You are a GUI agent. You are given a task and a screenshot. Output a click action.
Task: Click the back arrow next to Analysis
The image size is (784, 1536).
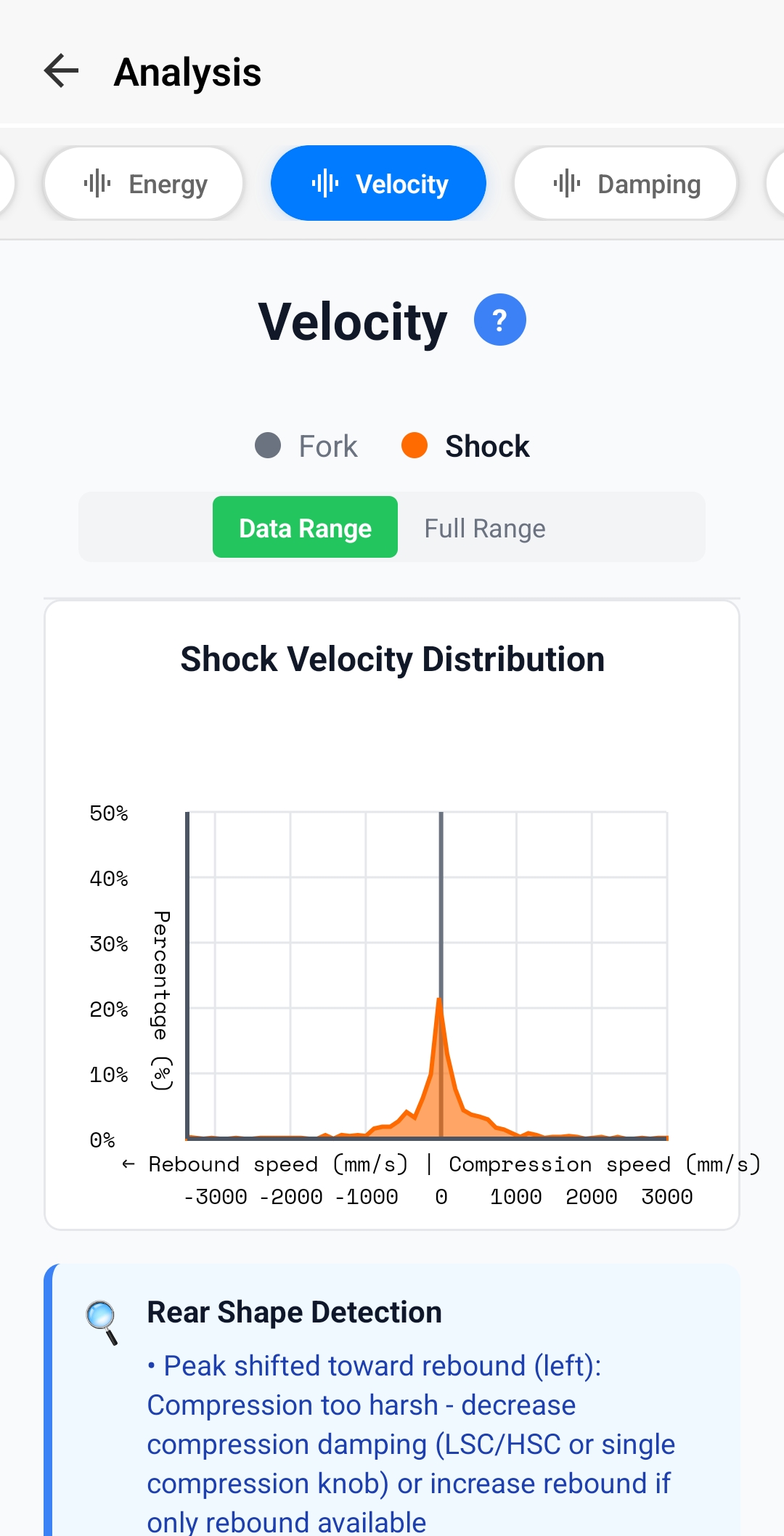click(61, 70)
